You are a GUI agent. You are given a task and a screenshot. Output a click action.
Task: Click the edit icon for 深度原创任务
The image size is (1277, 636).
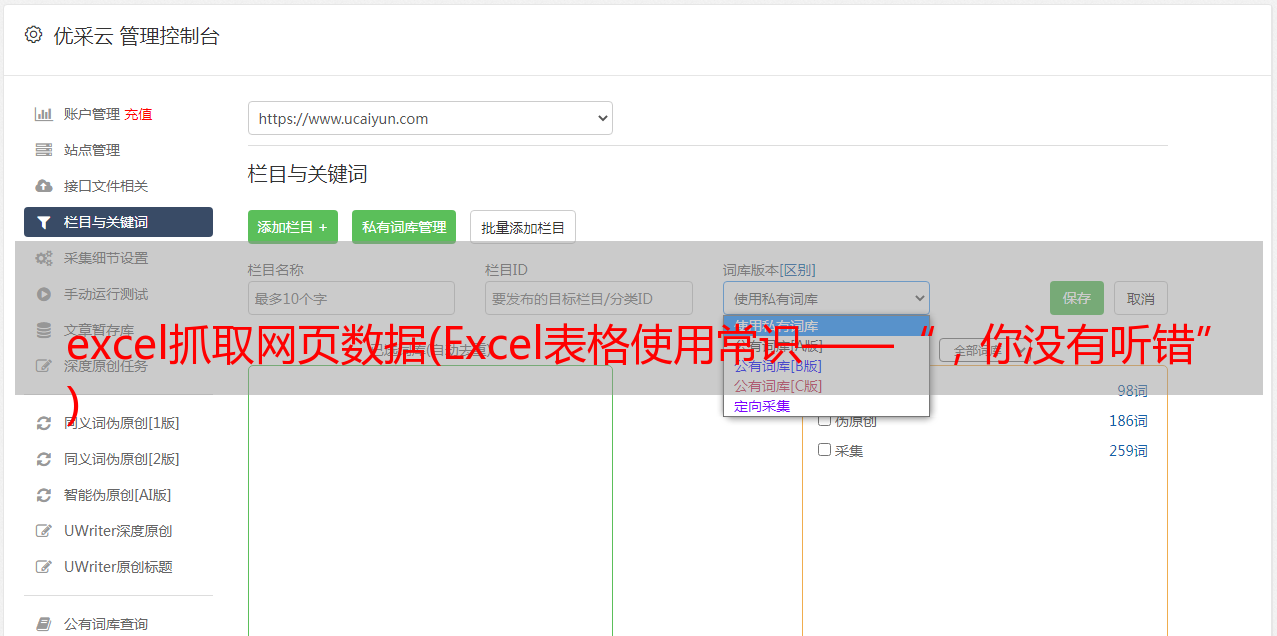43,366
